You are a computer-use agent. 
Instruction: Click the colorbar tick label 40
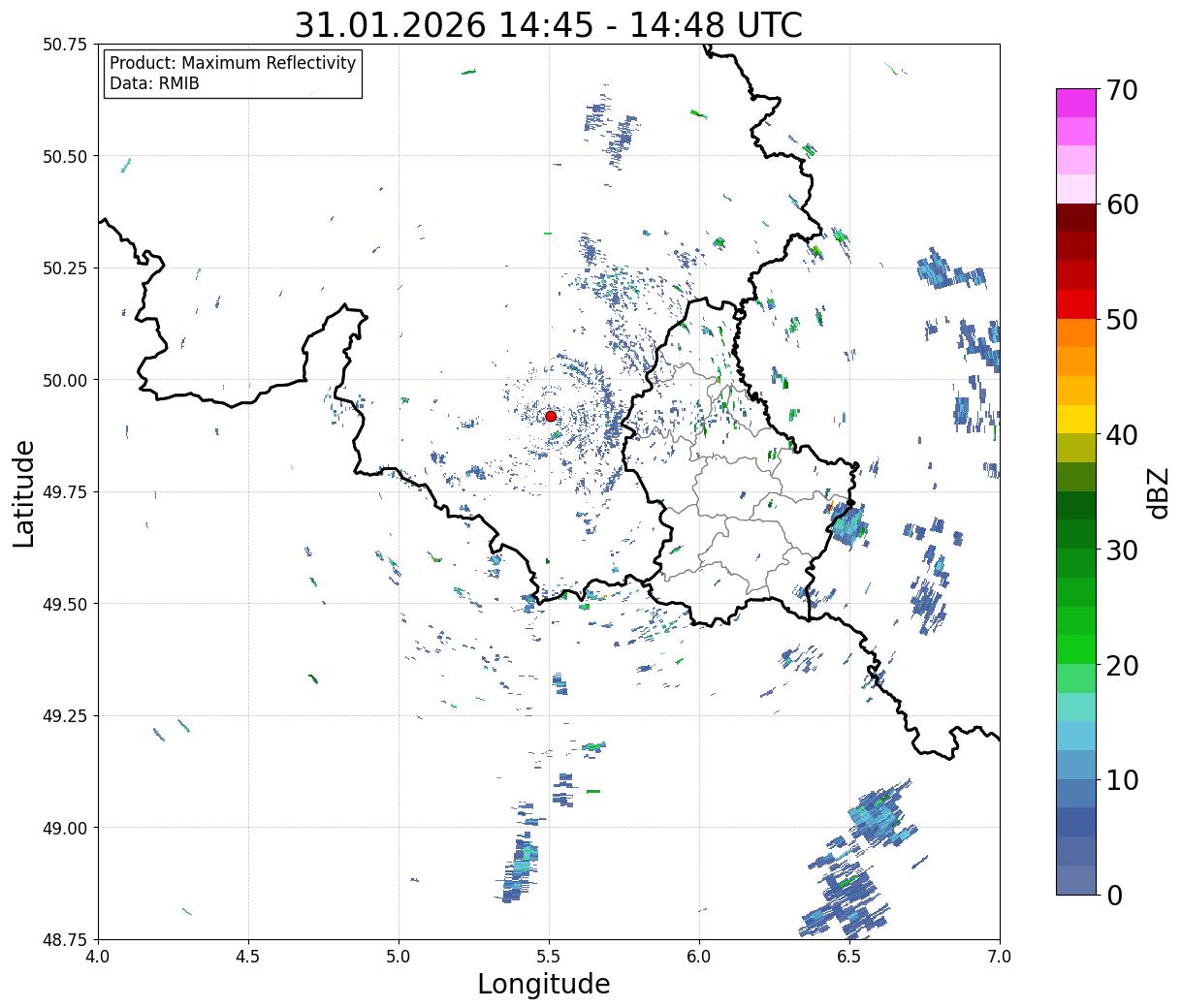coord(1122,434)
